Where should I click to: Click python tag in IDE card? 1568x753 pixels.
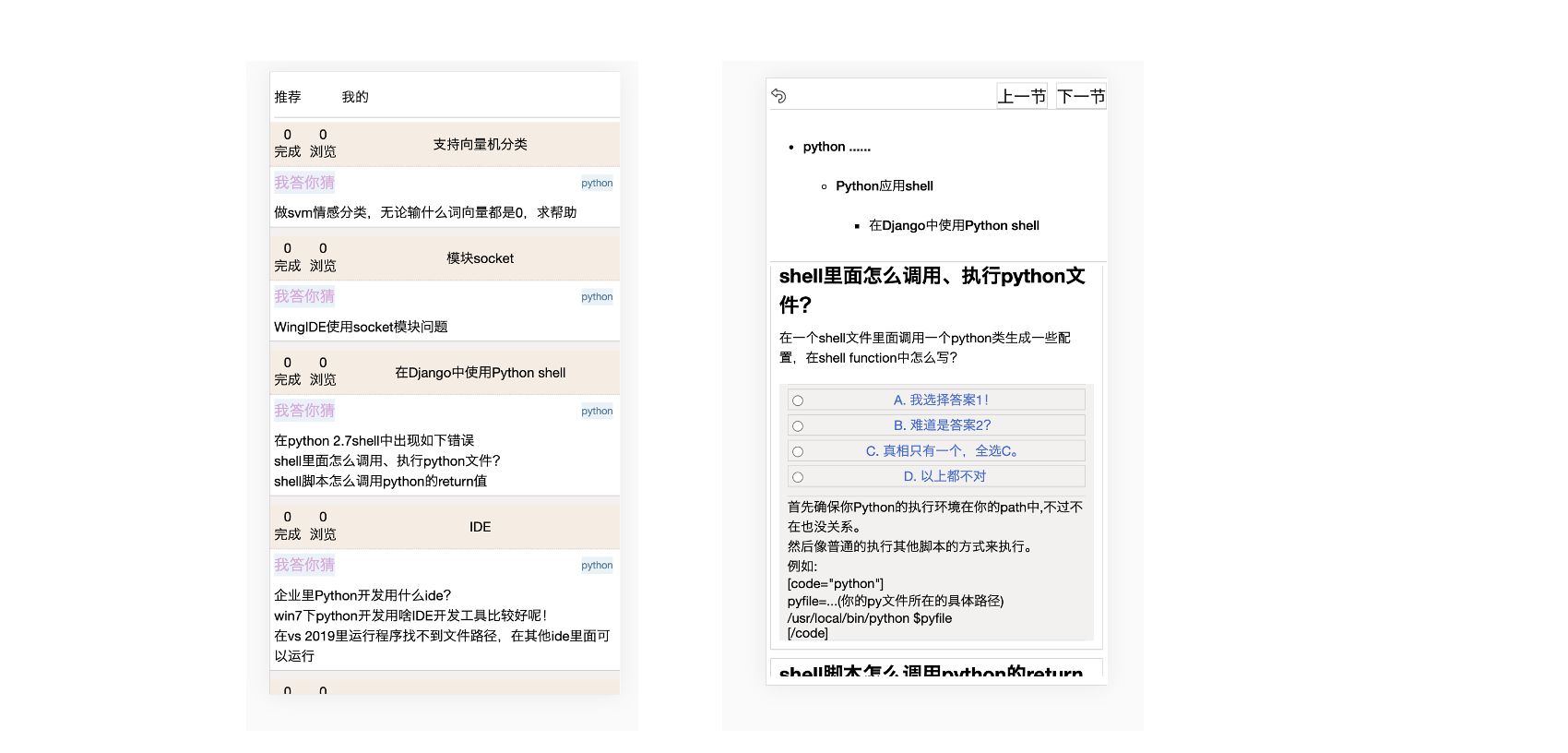(x=597, y=565)
